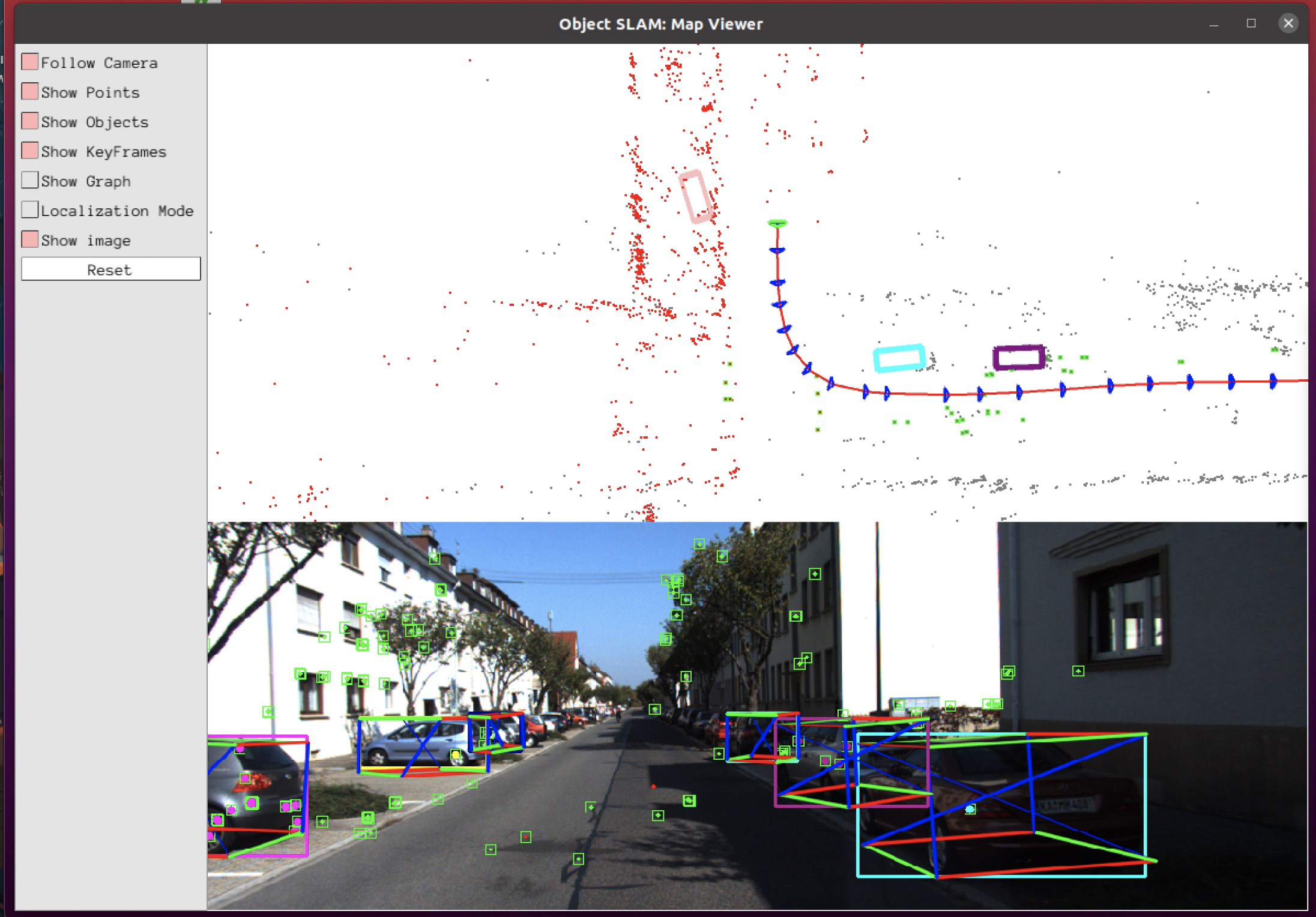Disable Show Points option
The image size is (1316, 917).
point(30,91)
